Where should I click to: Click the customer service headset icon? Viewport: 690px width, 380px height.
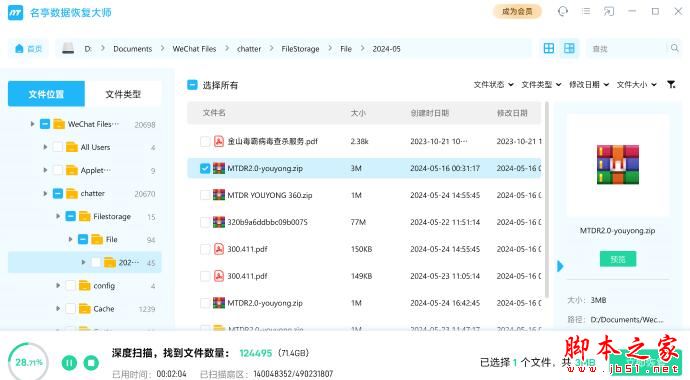pos(562,11)
